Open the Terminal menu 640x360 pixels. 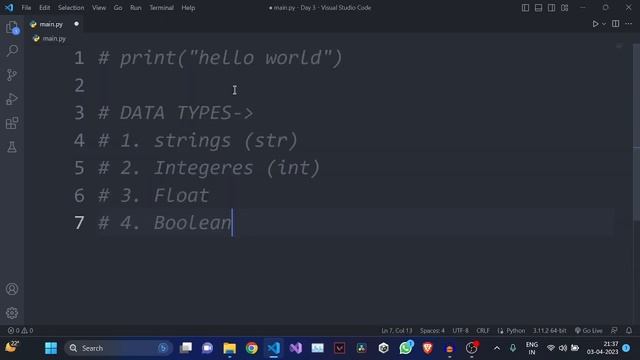point(161,8)
